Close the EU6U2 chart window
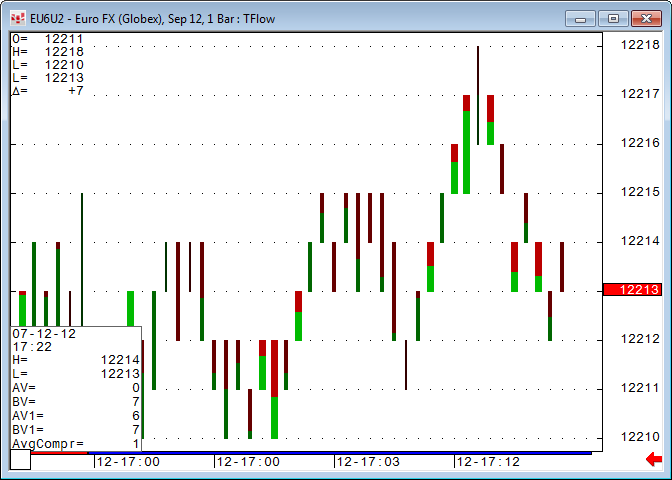Screen dimensions: 672x480 (x=645, y=18)
